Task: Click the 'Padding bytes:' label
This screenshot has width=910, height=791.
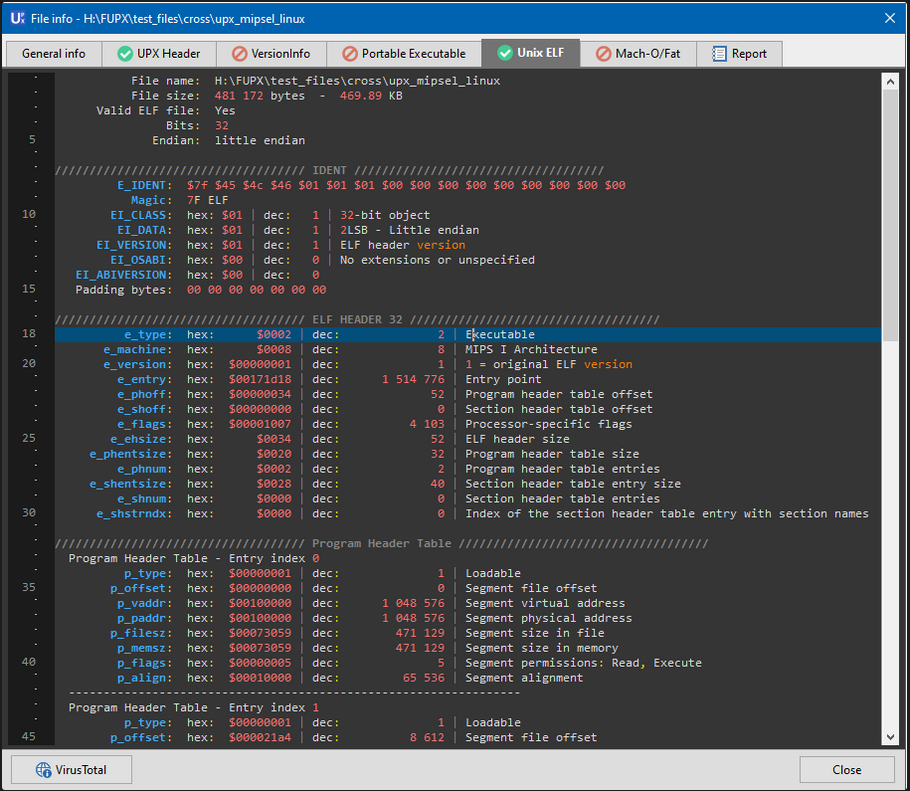Action: (124, 290)
